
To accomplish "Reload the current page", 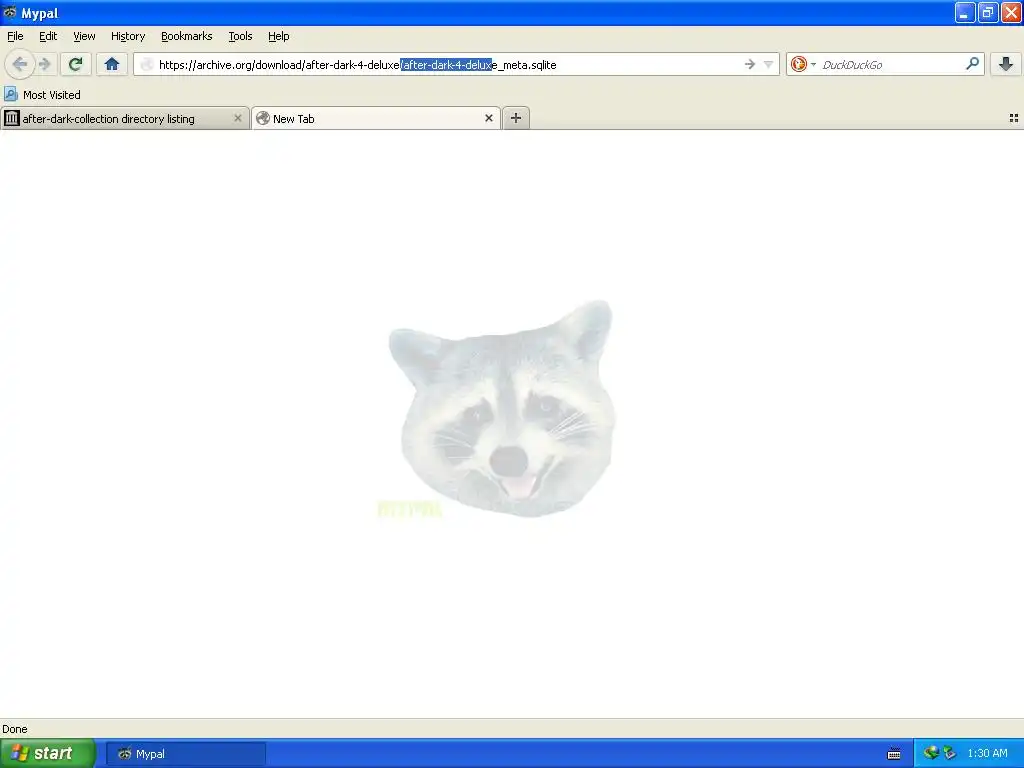I will pos(75,64).
